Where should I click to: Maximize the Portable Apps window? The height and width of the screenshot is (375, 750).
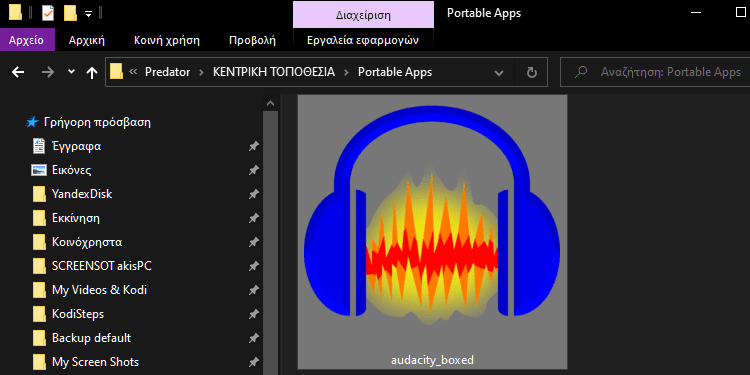[740, 13]
